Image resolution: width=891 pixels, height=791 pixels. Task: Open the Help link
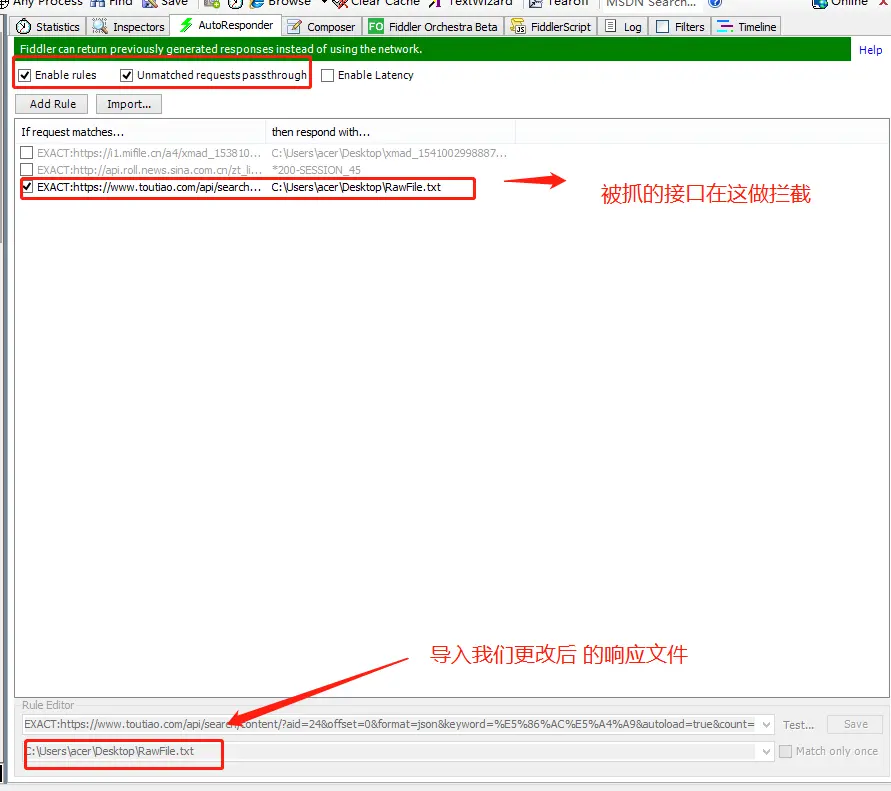870,50
